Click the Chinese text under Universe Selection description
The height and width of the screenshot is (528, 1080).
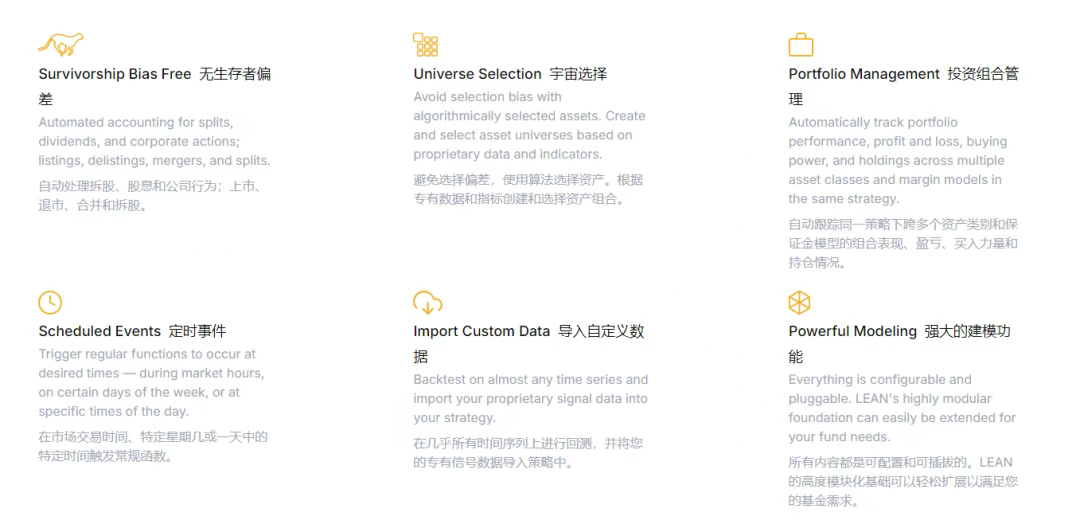point(528,190)
